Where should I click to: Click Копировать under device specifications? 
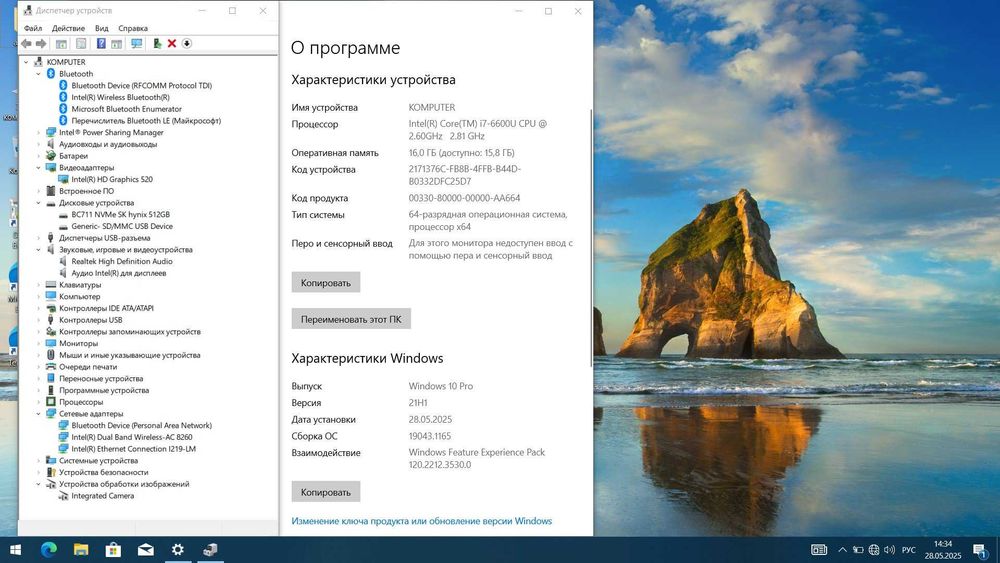326,282
